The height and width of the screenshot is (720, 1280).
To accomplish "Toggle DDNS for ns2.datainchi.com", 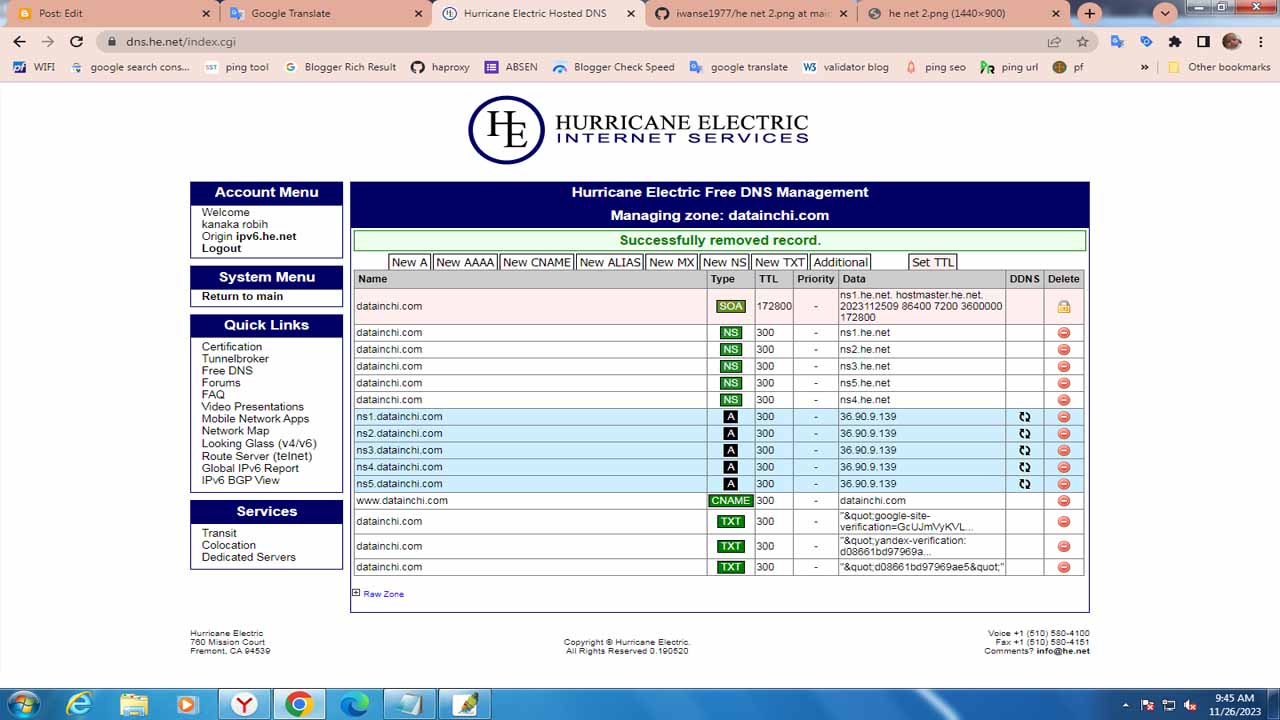I will [x=1024, y=434].
